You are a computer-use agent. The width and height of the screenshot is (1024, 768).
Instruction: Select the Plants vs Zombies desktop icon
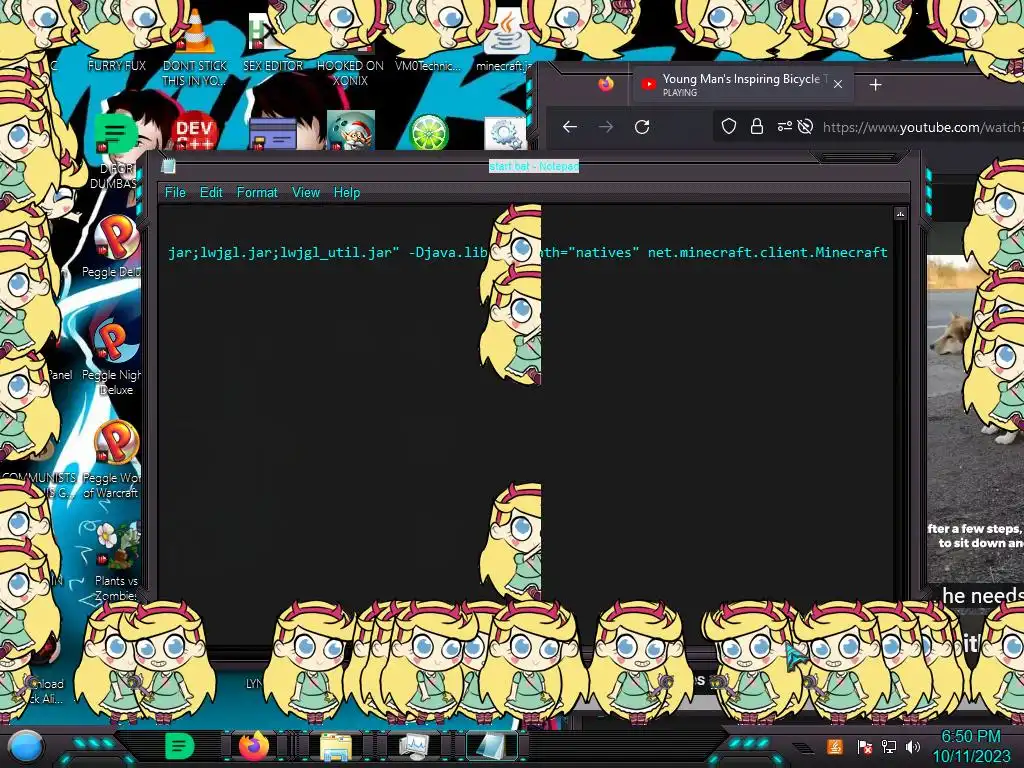point(119,545)
